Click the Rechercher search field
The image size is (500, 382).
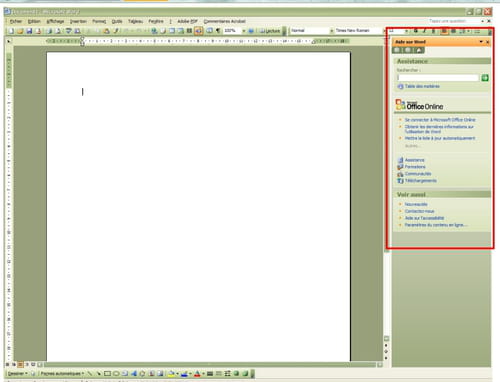(x=438, y=78)
